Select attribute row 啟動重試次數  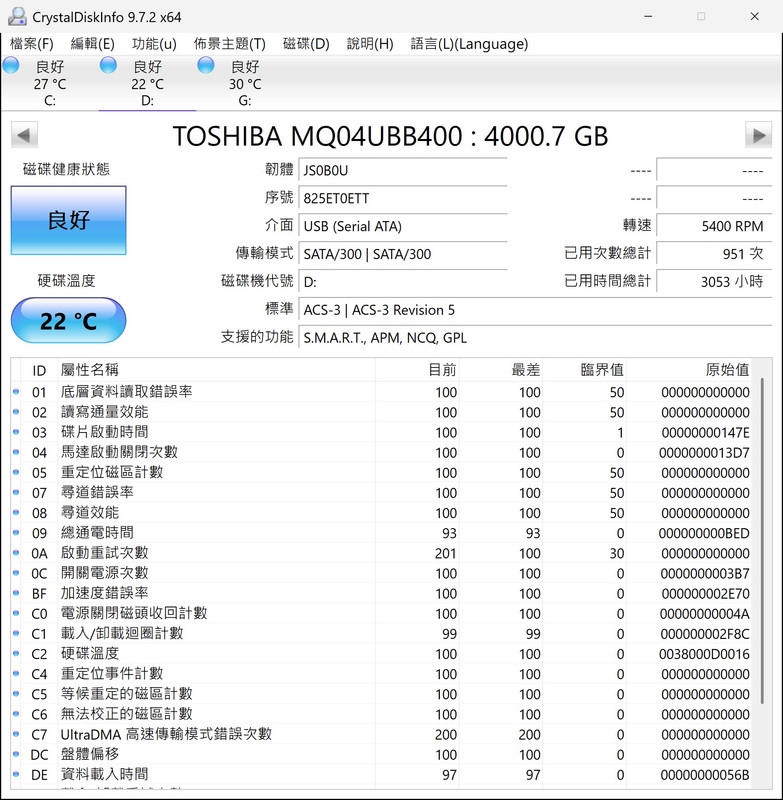tap(381, 553)
